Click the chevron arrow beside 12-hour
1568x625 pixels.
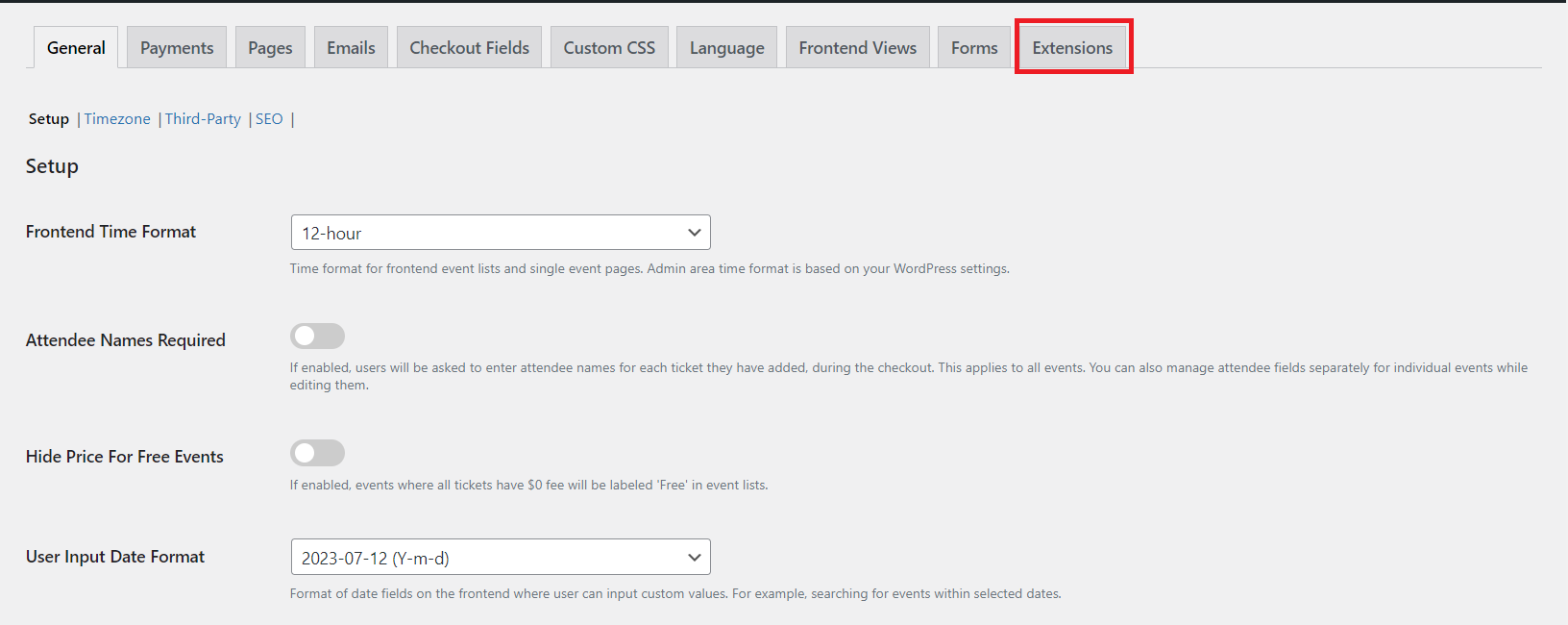coord(694,233)
